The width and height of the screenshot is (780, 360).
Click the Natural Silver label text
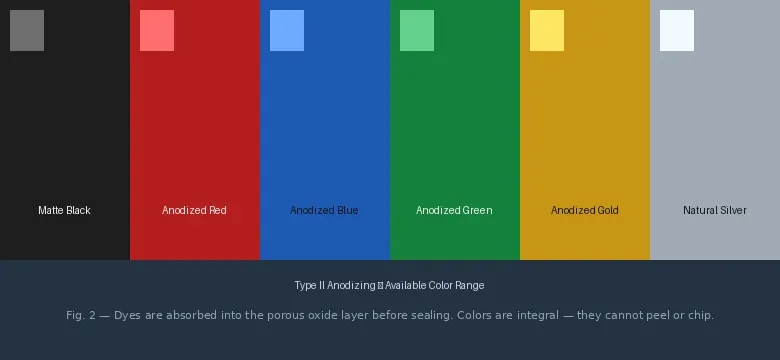(x=715, y=210)
